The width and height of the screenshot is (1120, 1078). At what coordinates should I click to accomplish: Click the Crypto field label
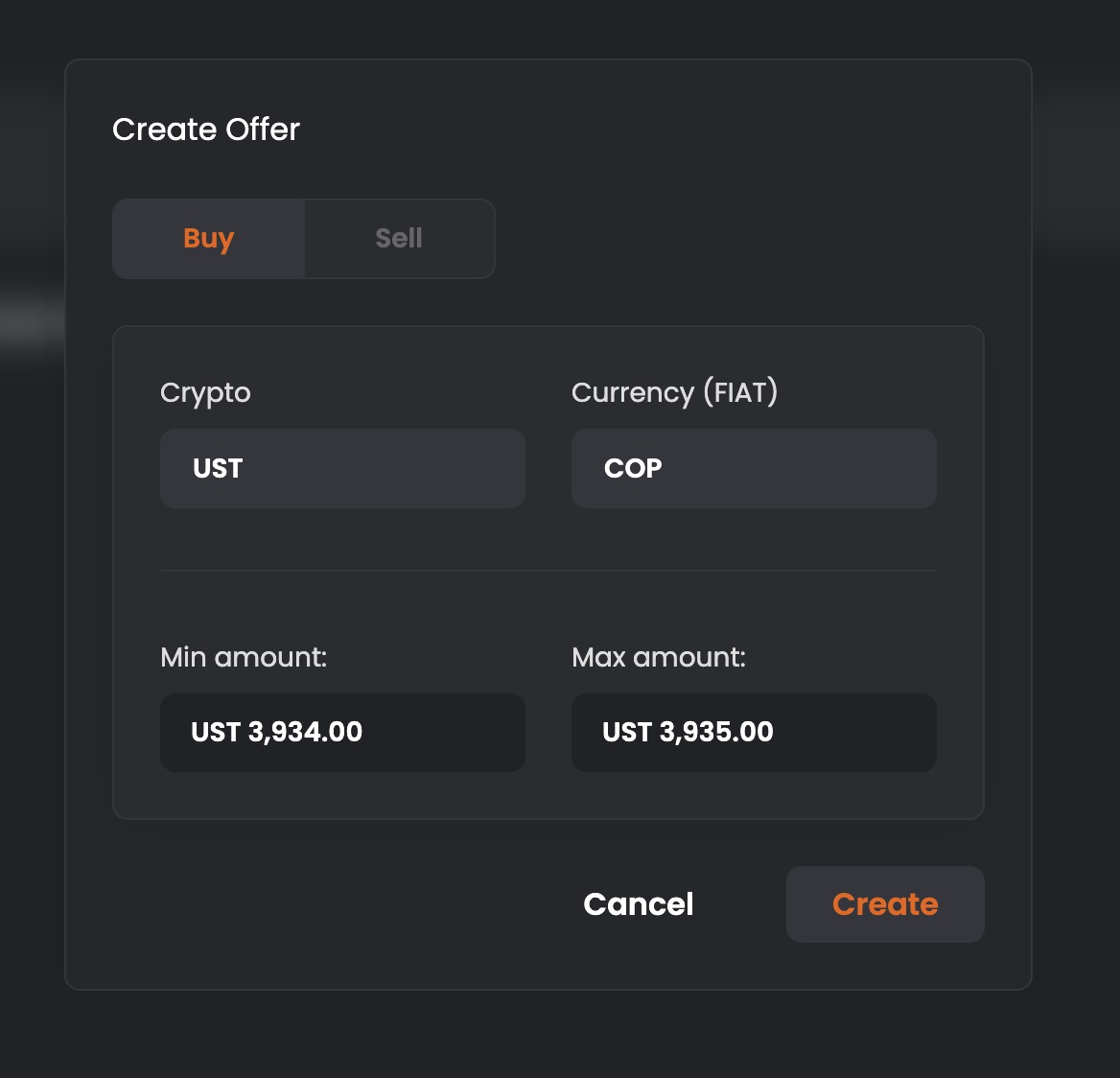(x=205, y=392)
